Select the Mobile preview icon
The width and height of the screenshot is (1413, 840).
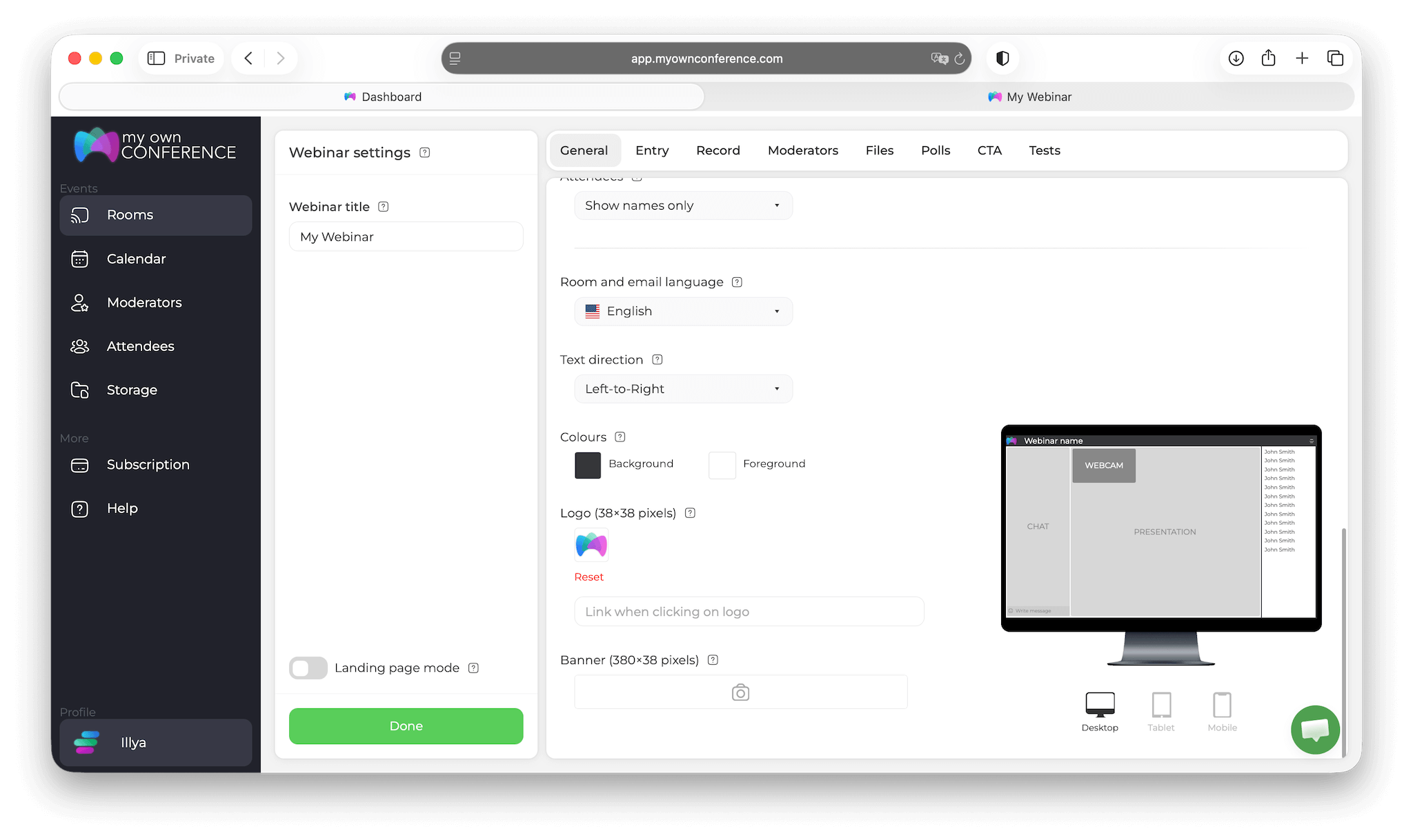(1222, 706)
